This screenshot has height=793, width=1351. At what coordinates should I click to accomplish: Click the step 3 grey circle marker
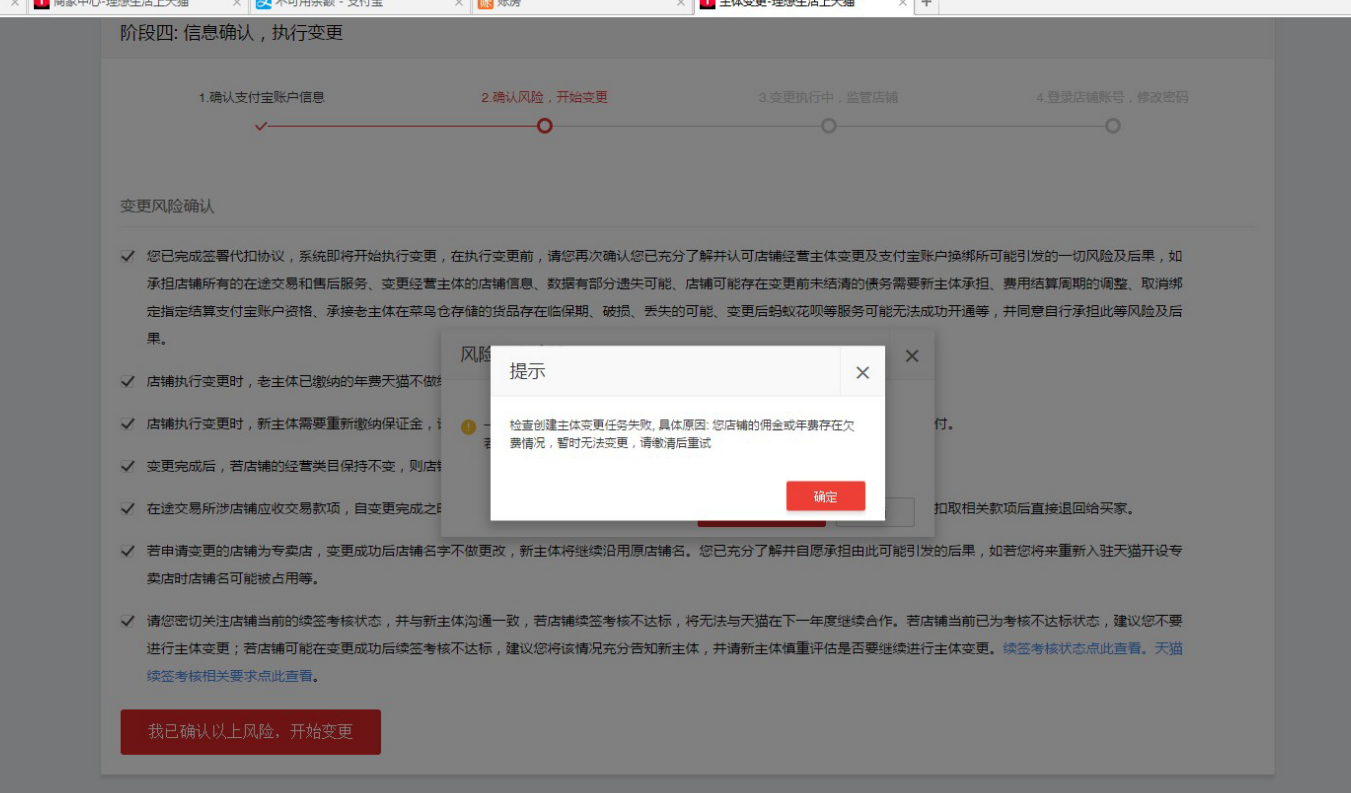point(829,126)
